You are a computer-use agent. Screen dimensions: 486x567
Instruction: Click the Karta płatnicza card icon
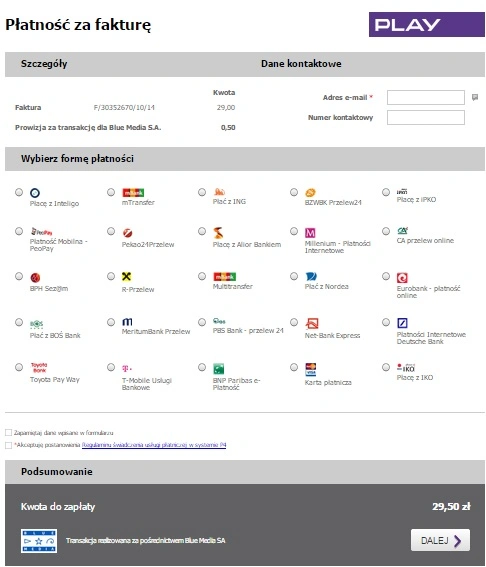tap(311, 369)
